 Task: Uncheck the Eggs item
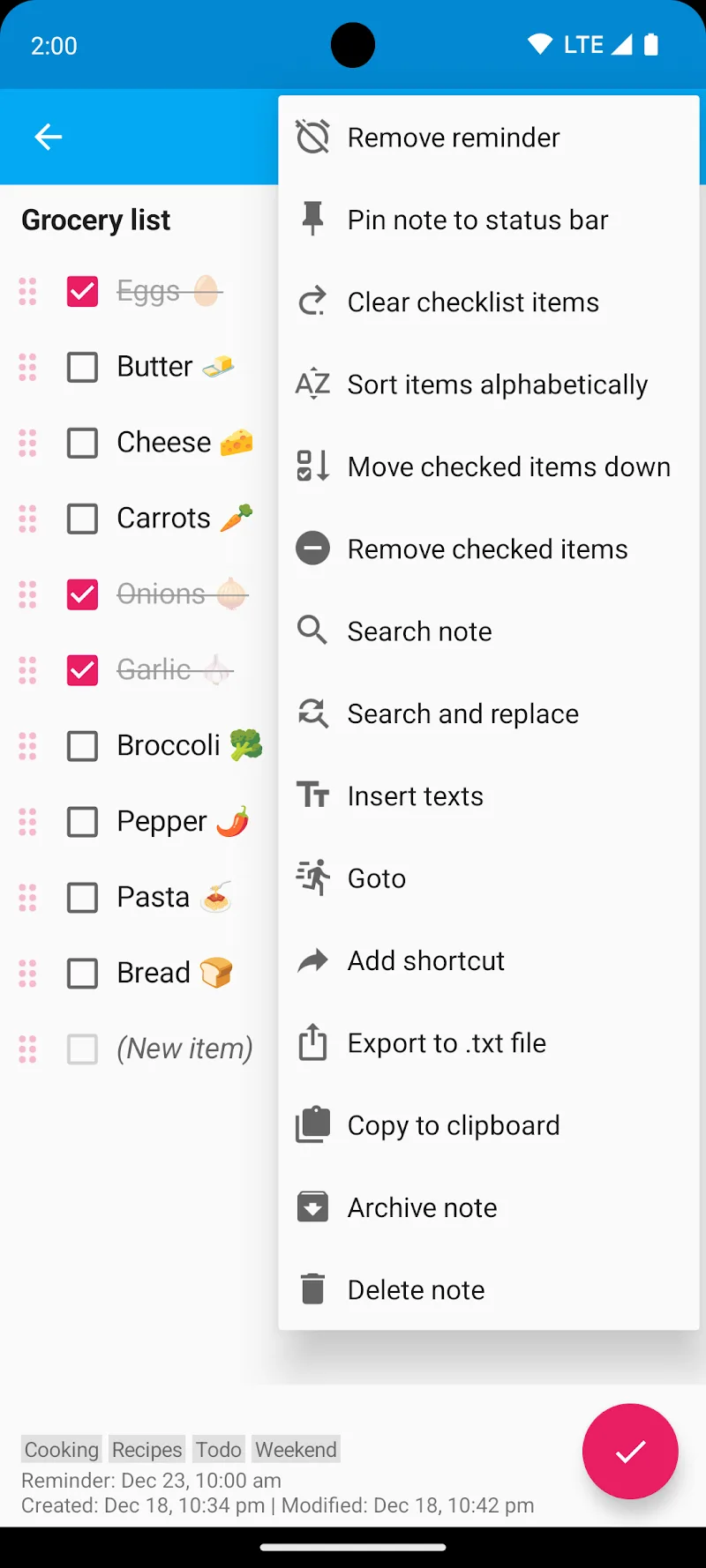(x=82, y=291)
